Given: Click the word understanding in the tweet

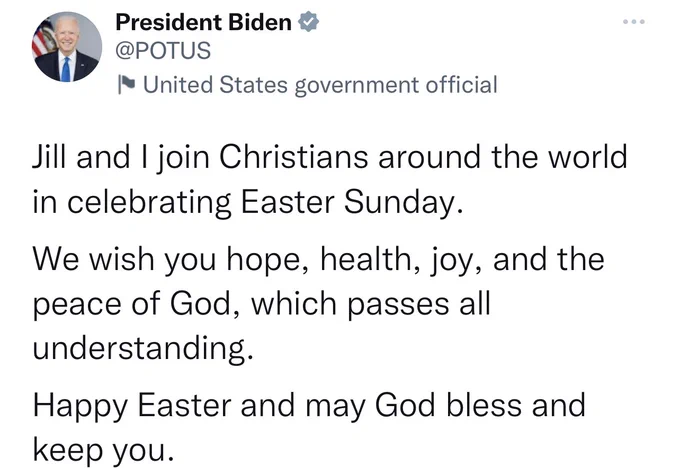Looking at the screenshot, I should (x=143, y=348).
